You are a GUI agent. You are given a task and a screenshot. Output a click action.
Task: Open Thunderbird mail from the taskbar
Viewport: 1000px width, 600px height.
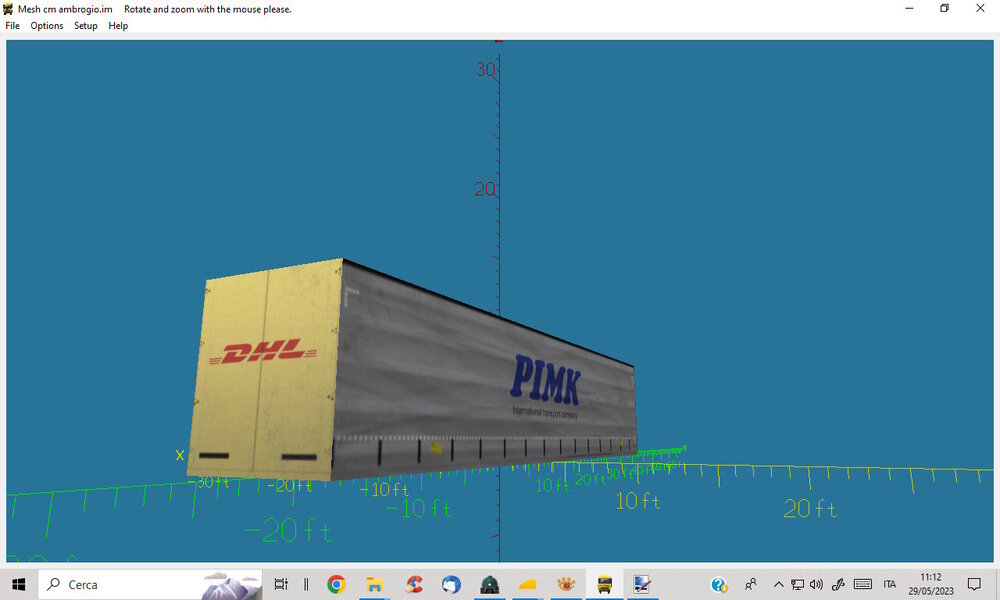[x=452, y=584]
